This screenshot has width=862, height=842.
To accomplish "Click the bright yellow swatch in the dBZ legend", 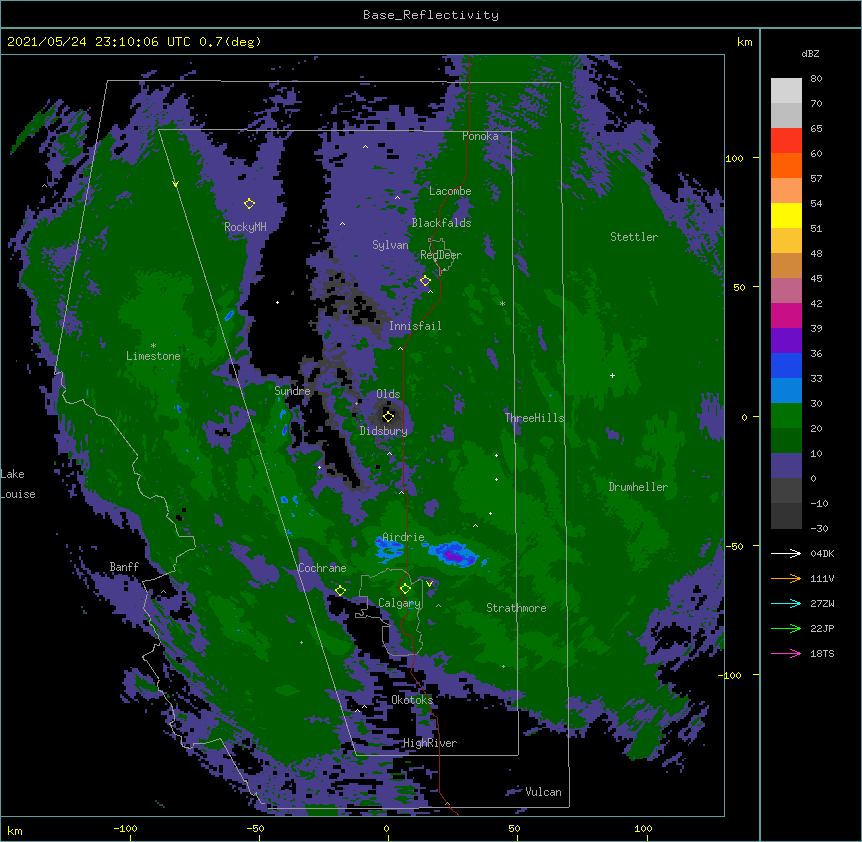I will [786, 215].
